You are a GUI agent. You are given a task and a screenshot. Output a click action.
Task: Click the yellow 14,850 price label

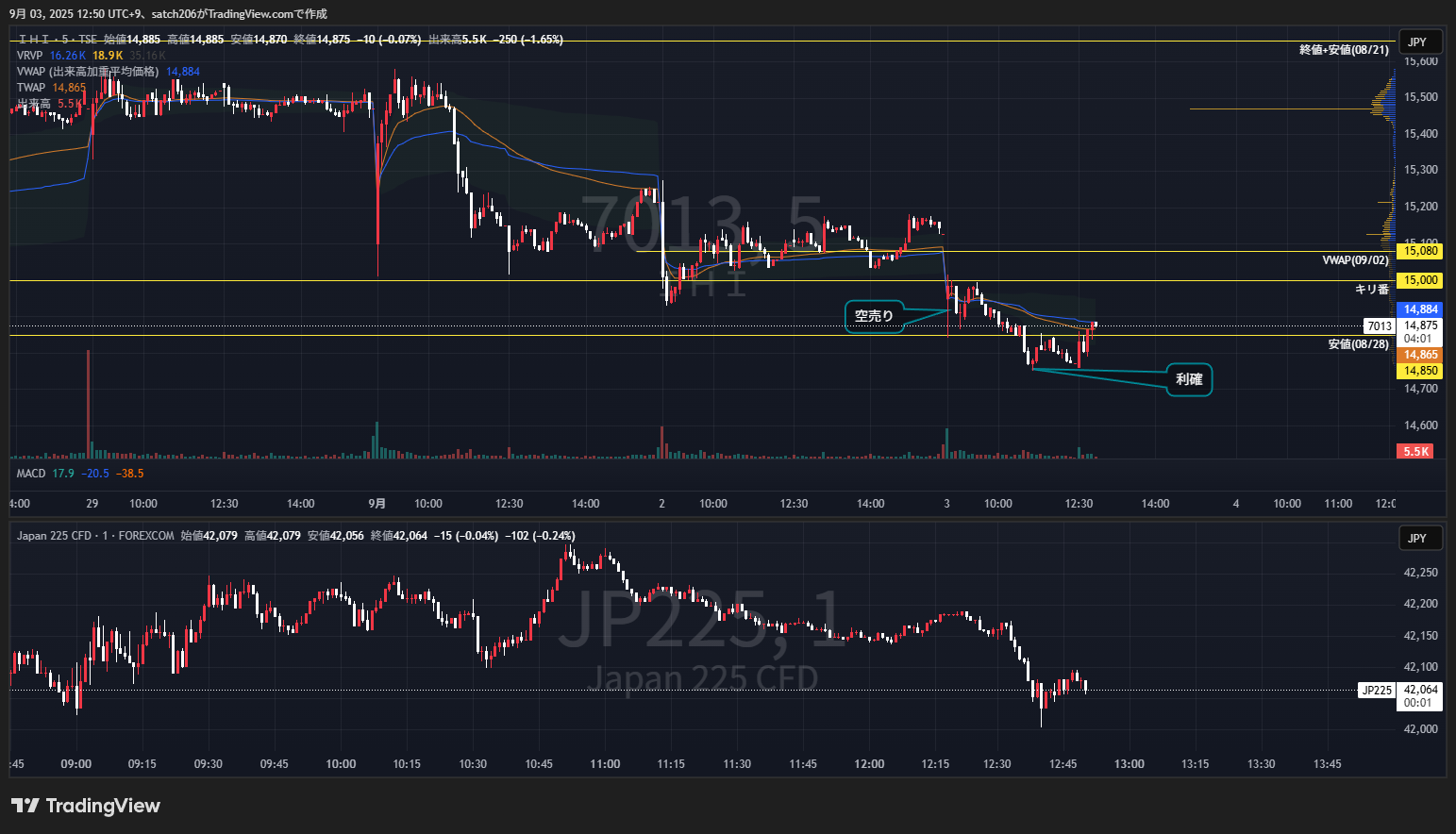point(1421,371)
